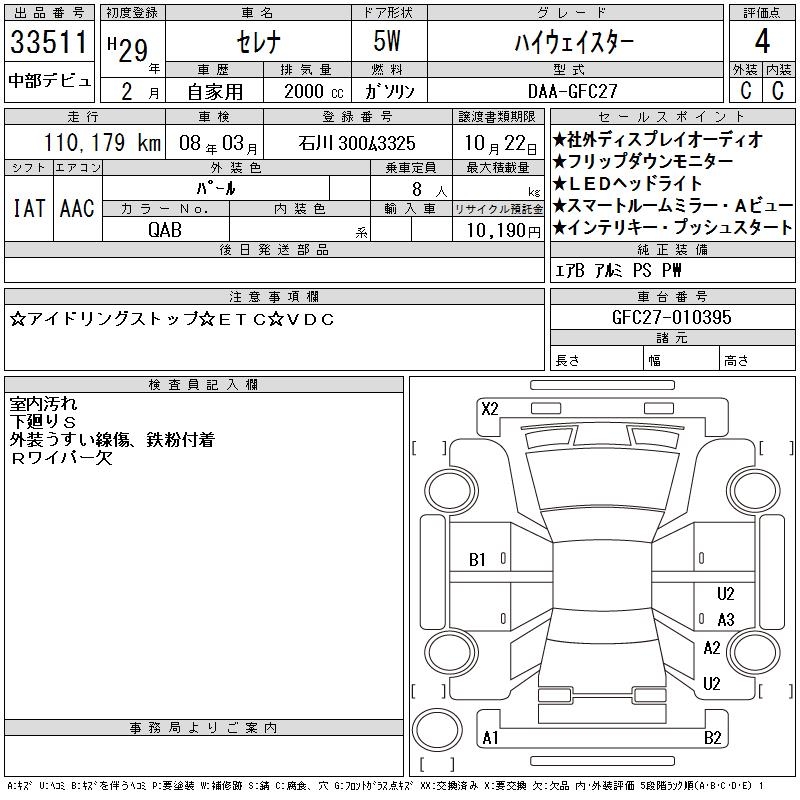
Task: Select the evaluation score 4
Action: [761, 43]
